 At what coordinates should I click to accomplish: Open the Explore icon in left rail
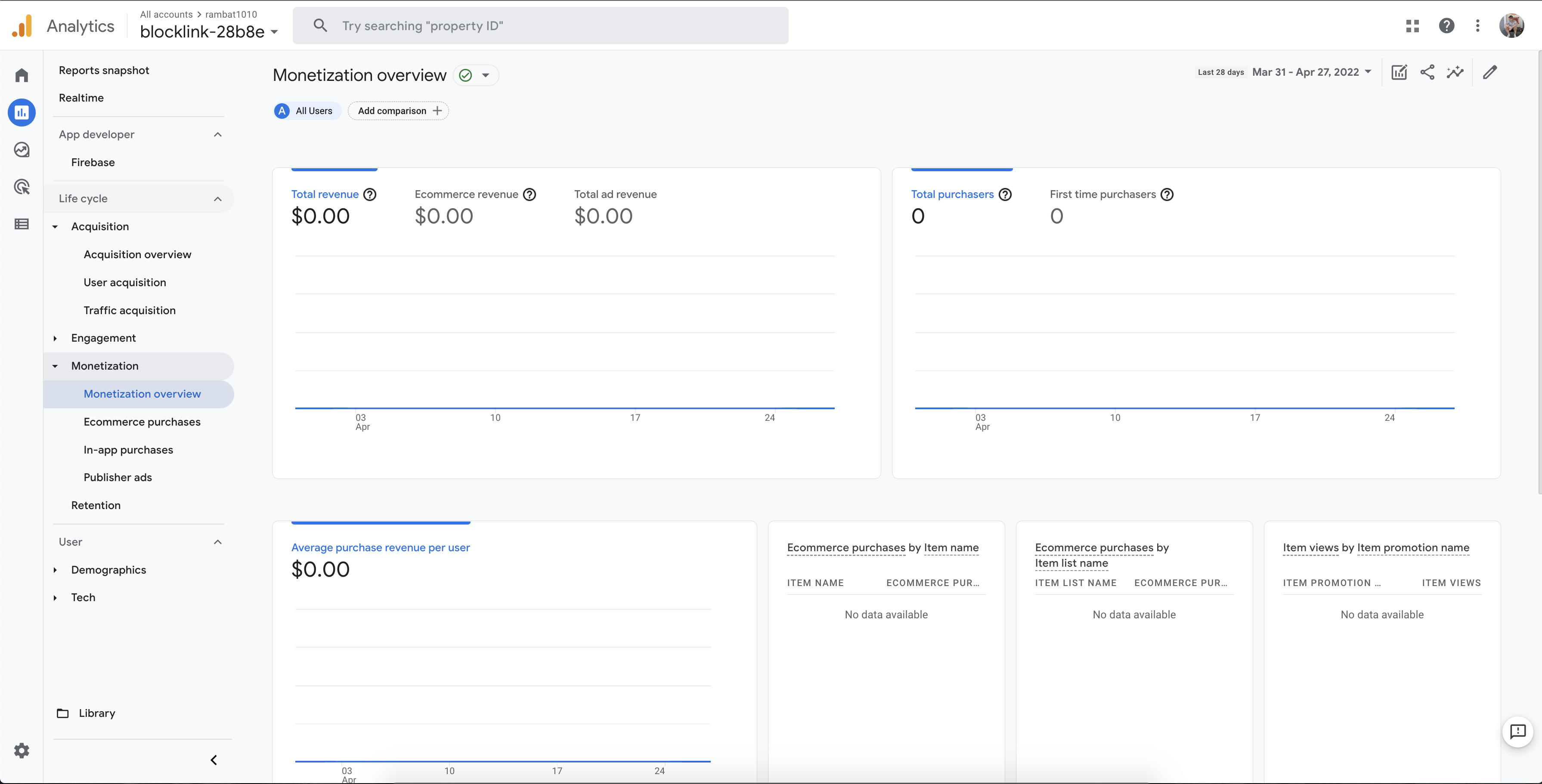(x=22, y=150)
